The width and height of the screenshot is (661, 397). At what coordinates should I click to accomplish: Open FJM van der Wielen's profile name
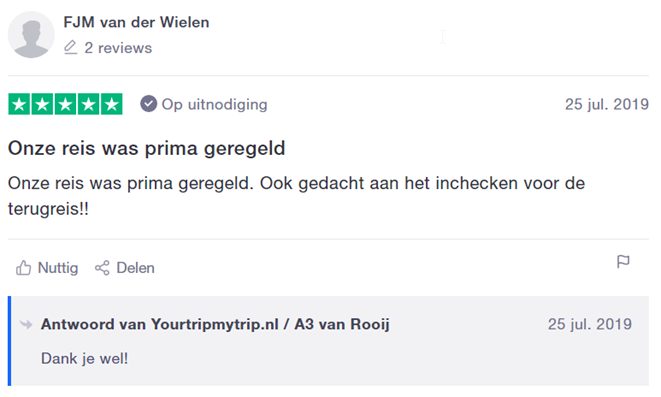[x=136, y=22]
